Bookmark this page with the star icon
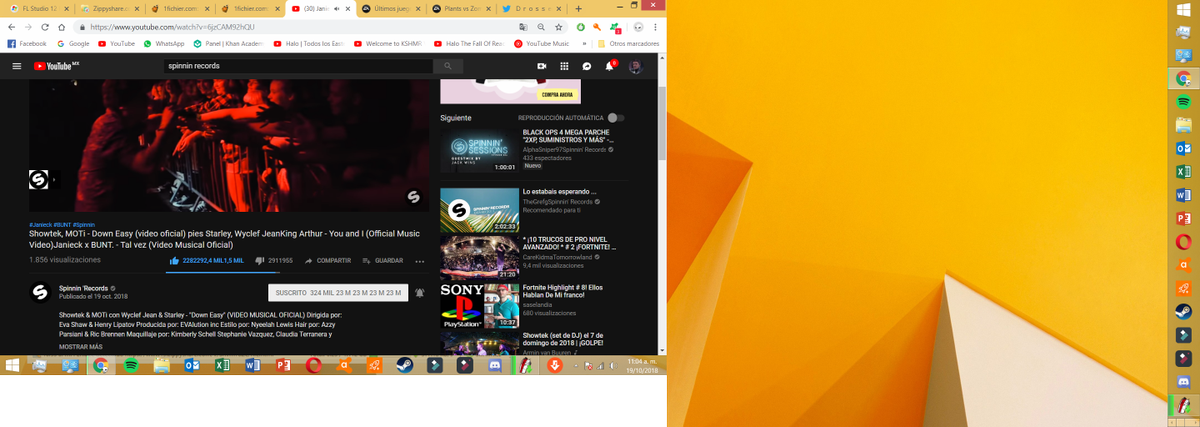The width and height of the screenshot is (1200, 427). tap(558, 27)
